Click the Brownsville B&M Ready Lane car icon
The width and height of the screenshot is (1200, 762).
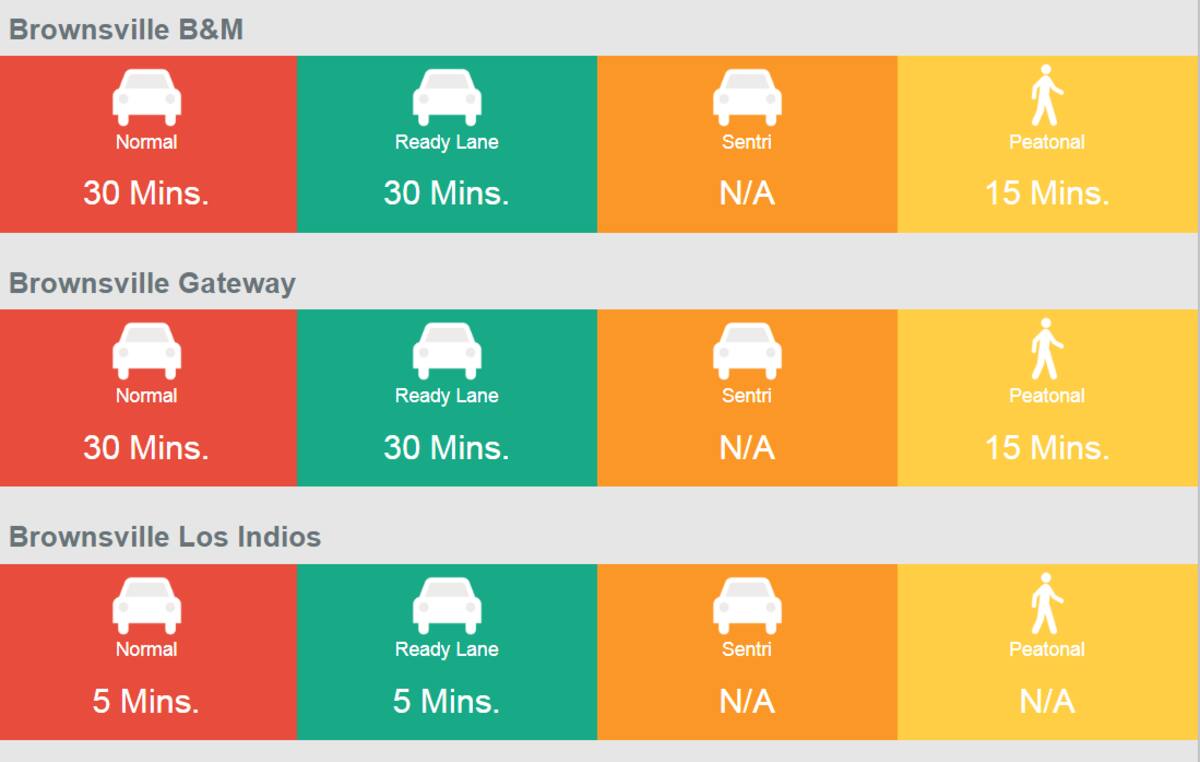coord(446,97)
